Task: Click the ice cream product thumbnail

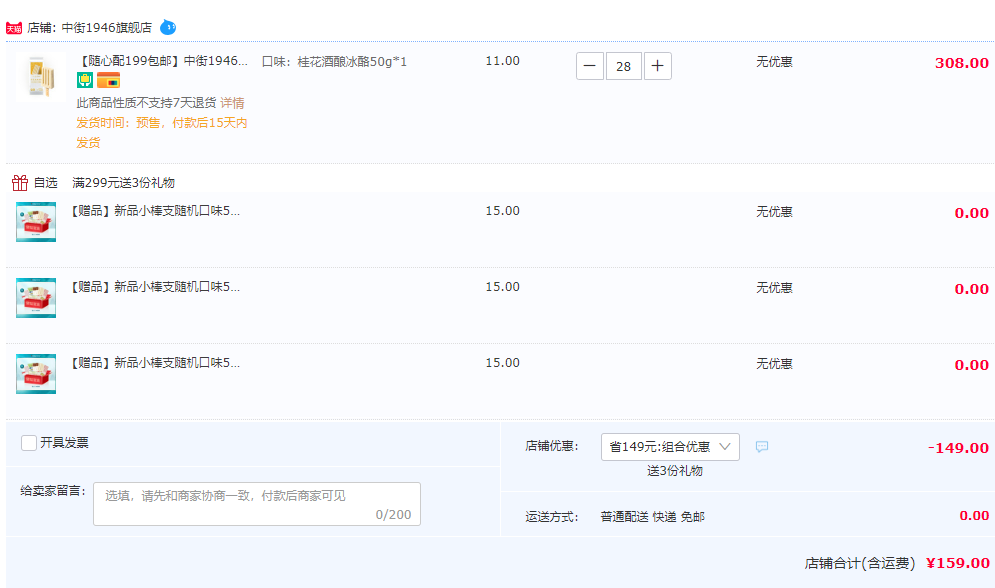Action: click(40, 77)
